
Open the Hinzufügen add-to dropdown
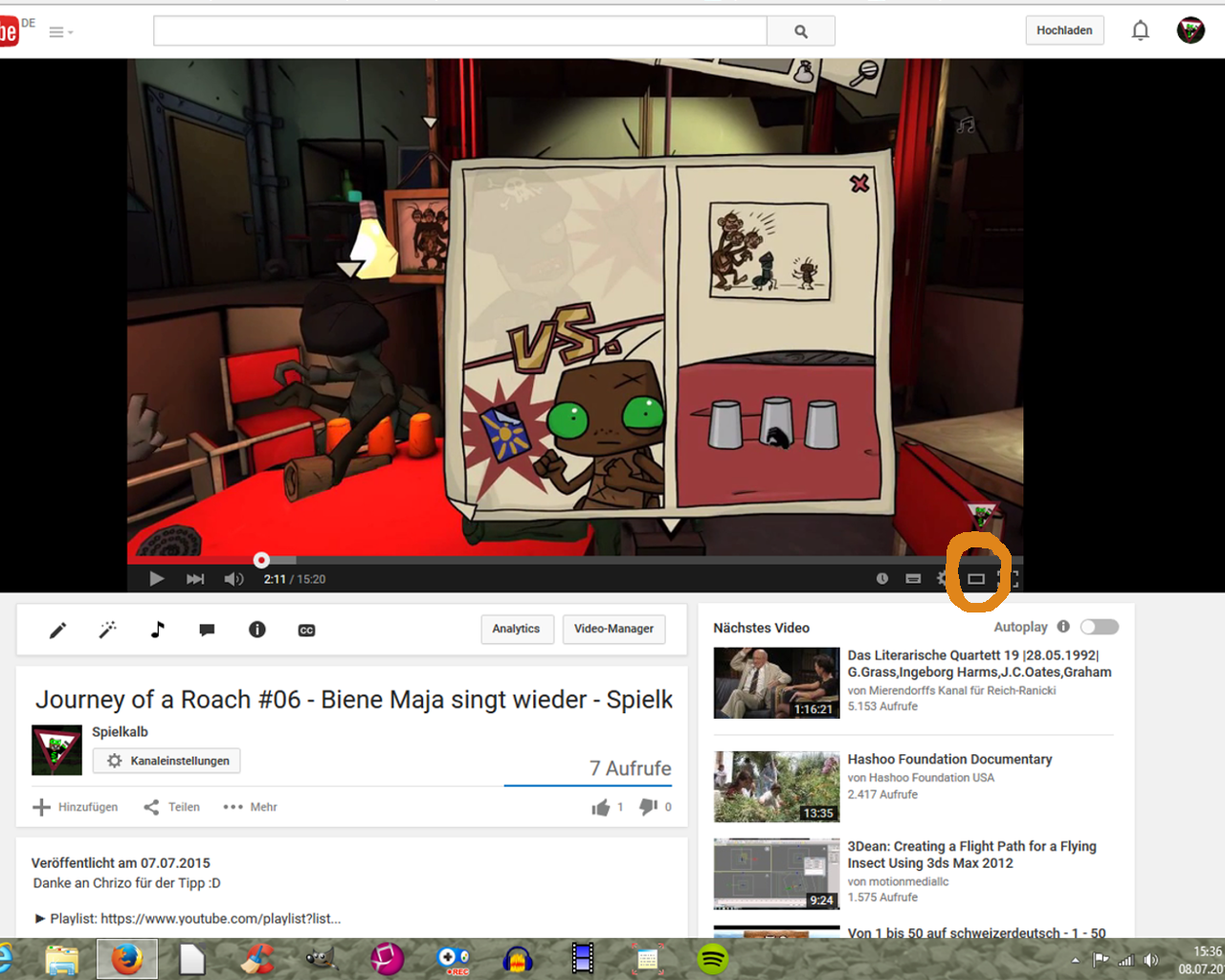[x=76, y=807]
